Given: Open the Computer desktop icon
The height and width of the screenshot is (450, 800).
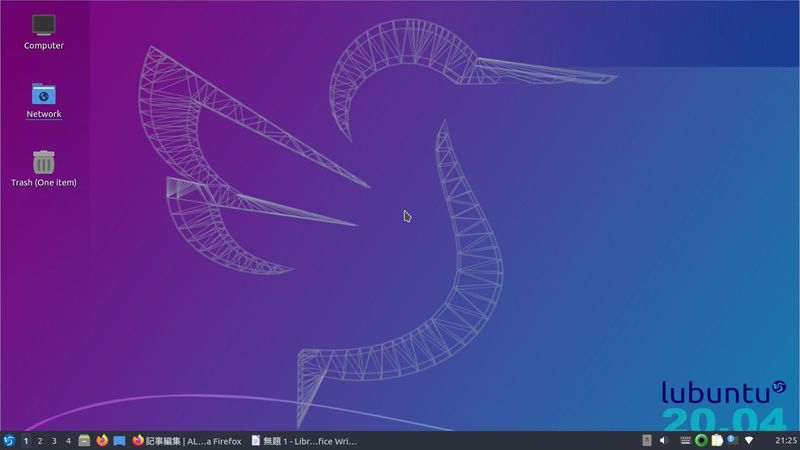Looking at the screenshot, I should 43,32.
